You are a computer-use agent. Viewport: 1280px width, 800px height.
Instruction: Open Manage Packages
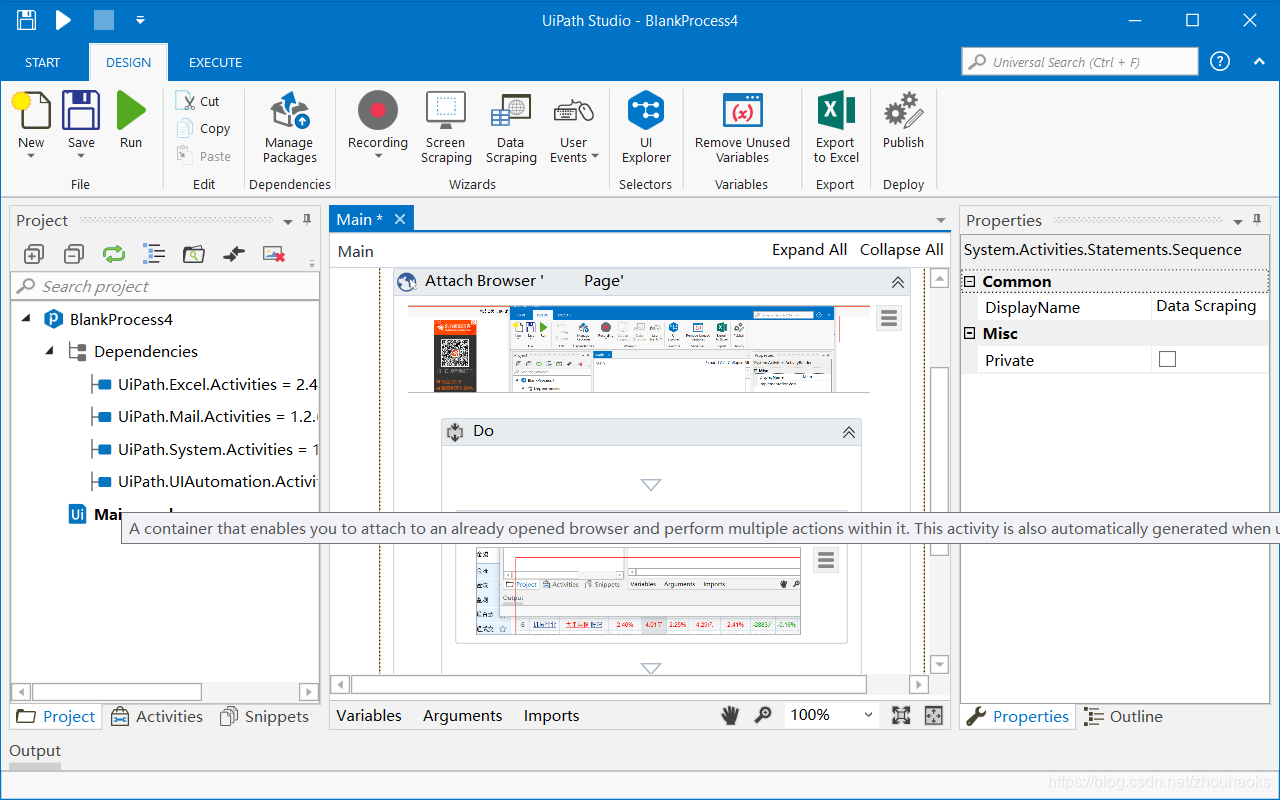pos(290,128)
